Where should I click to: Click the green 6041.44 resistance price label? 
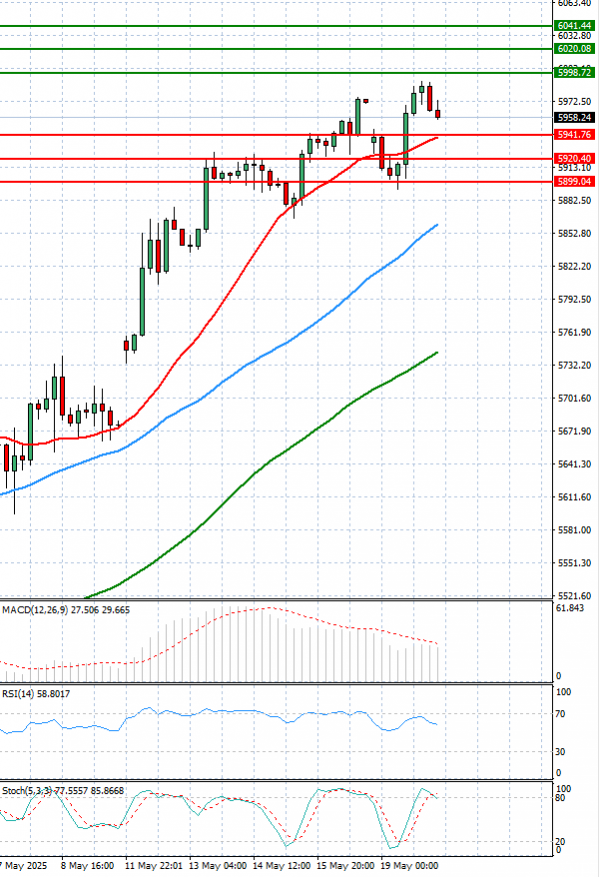[574, 26]
